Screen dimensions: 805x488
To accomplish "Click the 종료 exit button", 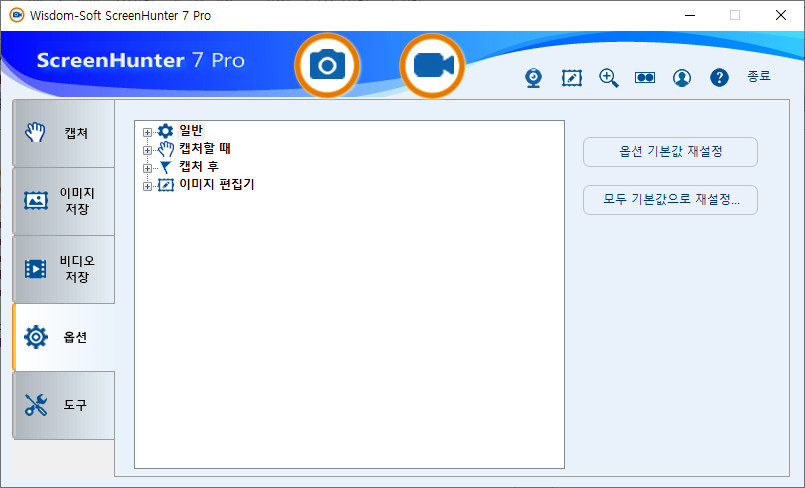I will pos(759,76).
